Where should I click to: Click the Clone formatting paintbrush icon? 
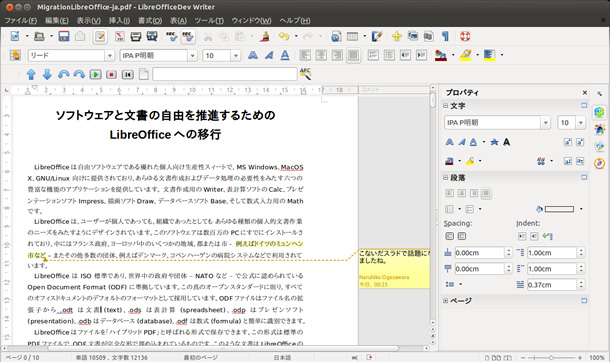(x=266, y=36)
